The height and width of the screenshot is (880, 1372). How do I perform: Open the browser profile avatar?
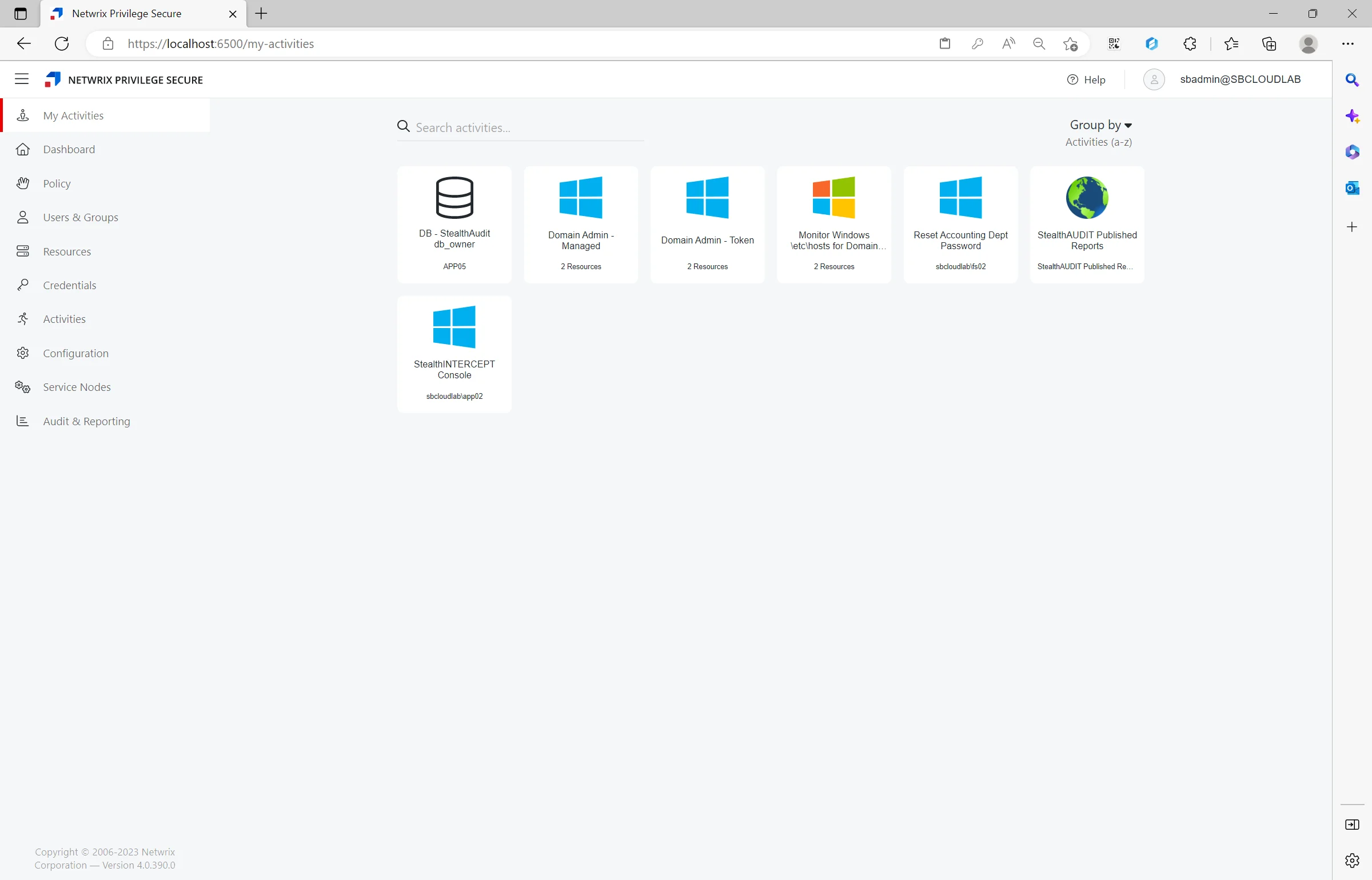(x=1309, y=44)
